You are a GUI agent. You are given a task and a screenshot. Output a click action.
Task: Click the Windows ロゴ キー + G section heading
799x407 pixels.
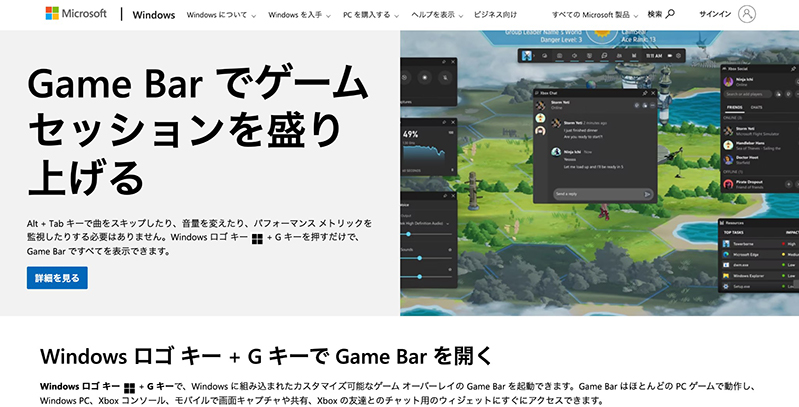tap(266, 356)
